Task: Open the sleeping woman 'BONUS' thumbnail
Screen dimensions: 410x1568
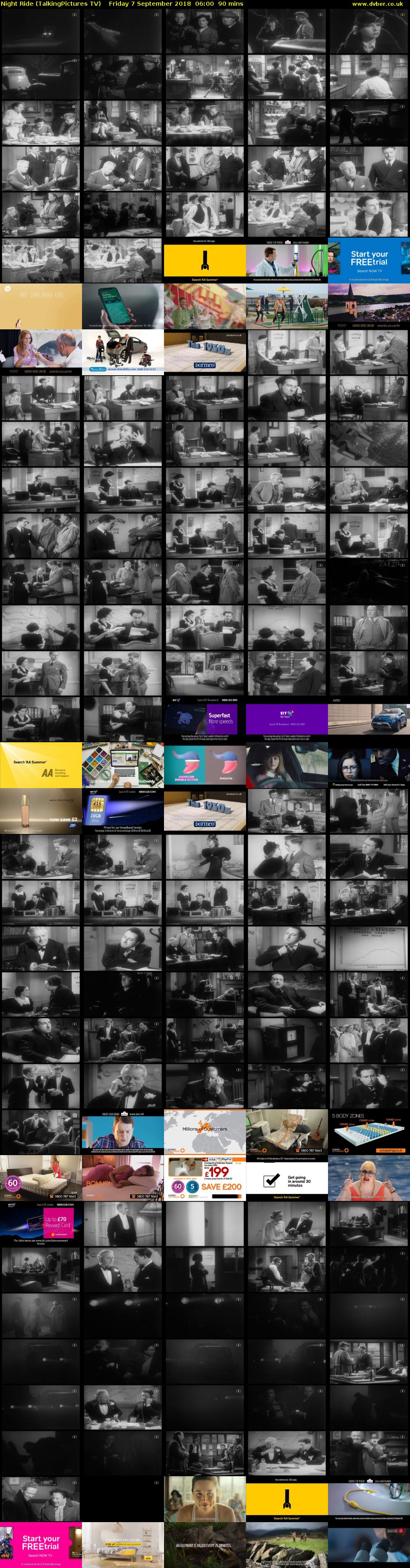Action: click(x=123, y=1178)
